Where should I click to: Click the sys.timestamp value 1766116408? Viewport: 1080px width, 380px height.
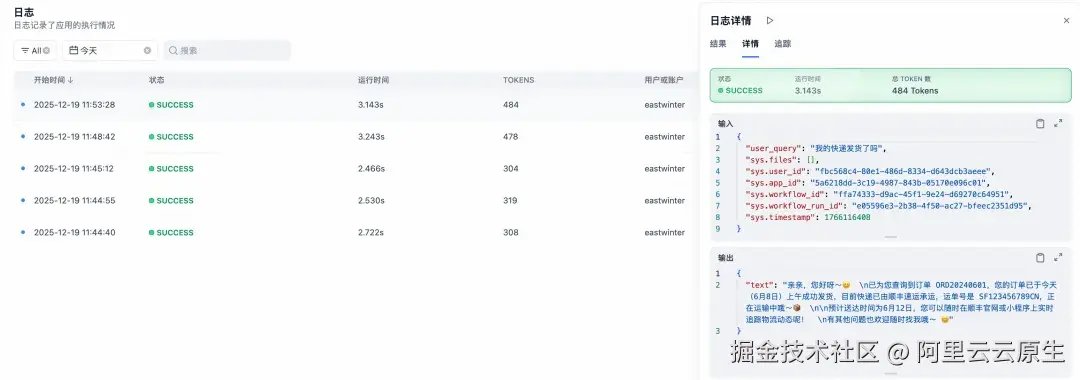pyautogui.click(x=847, y=218)
